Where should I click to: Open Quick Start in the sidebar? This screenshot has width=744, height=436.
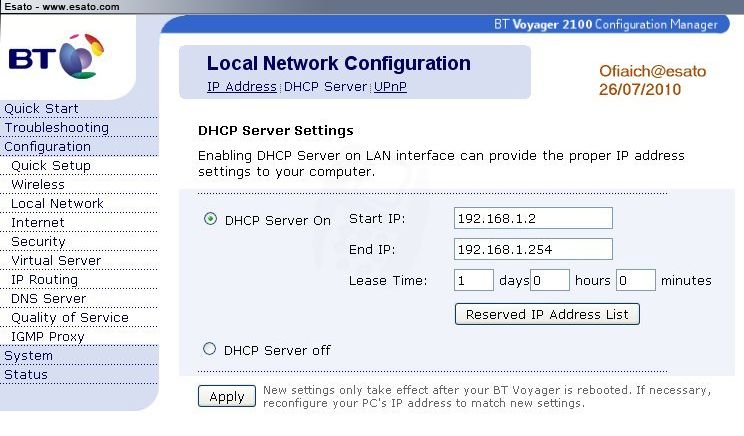(x=41, y=109)
